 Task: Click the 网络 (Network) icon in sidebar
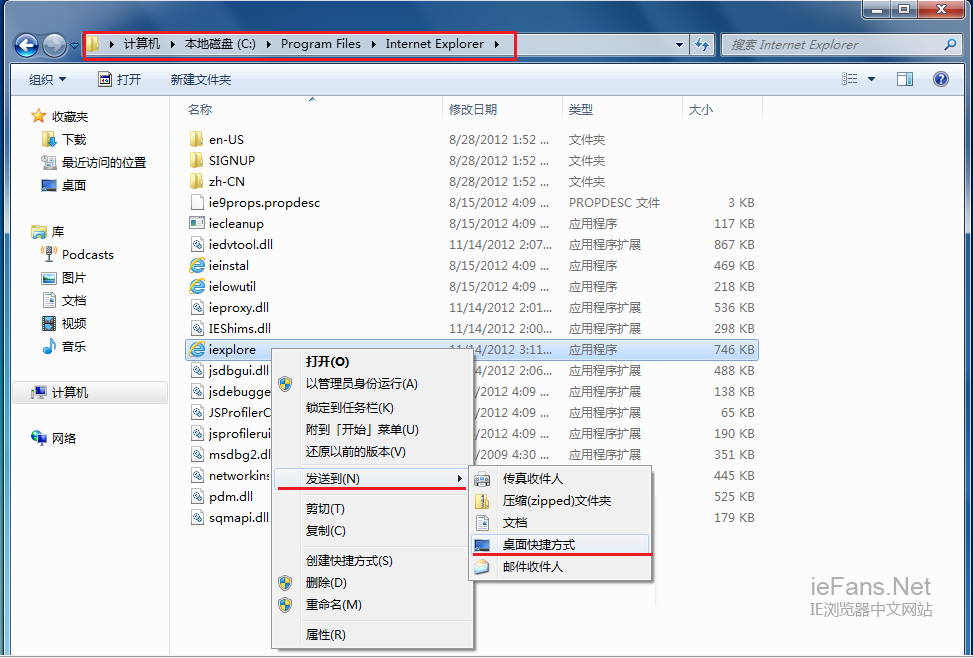[x=37, y=438]
